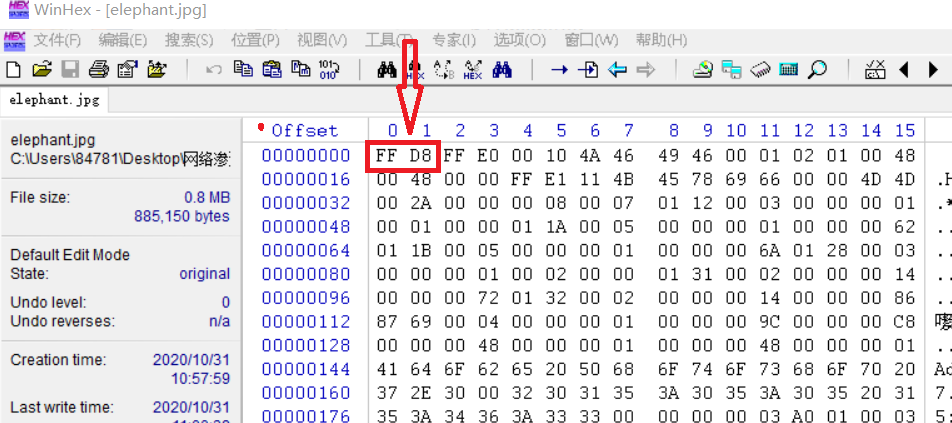Image resolution: width=952 pixels, height=423 pixels.
Task: Click the creation time 10:57:59 value
Action: coord(200,379)
